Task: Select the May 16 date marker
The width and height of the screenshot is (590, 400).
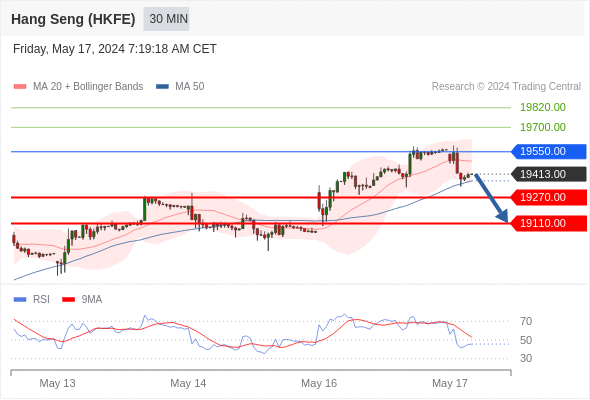Action: point(319,383)
